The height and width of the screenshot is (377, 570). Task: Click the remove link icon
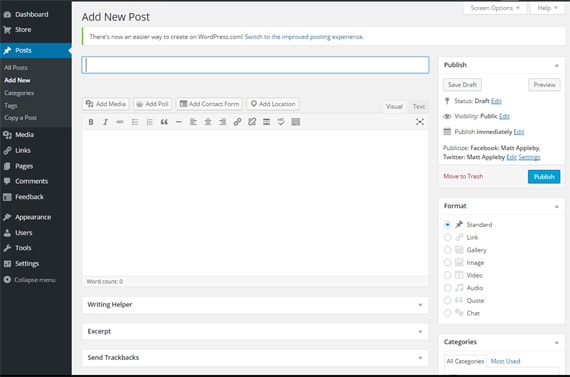tap(252, 122)
